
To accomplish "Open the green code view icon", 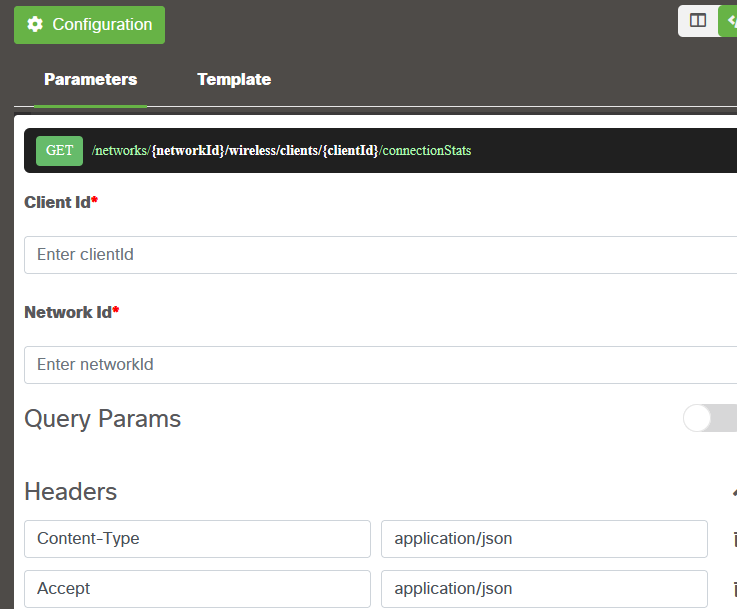I will click(x=729, y=21).
